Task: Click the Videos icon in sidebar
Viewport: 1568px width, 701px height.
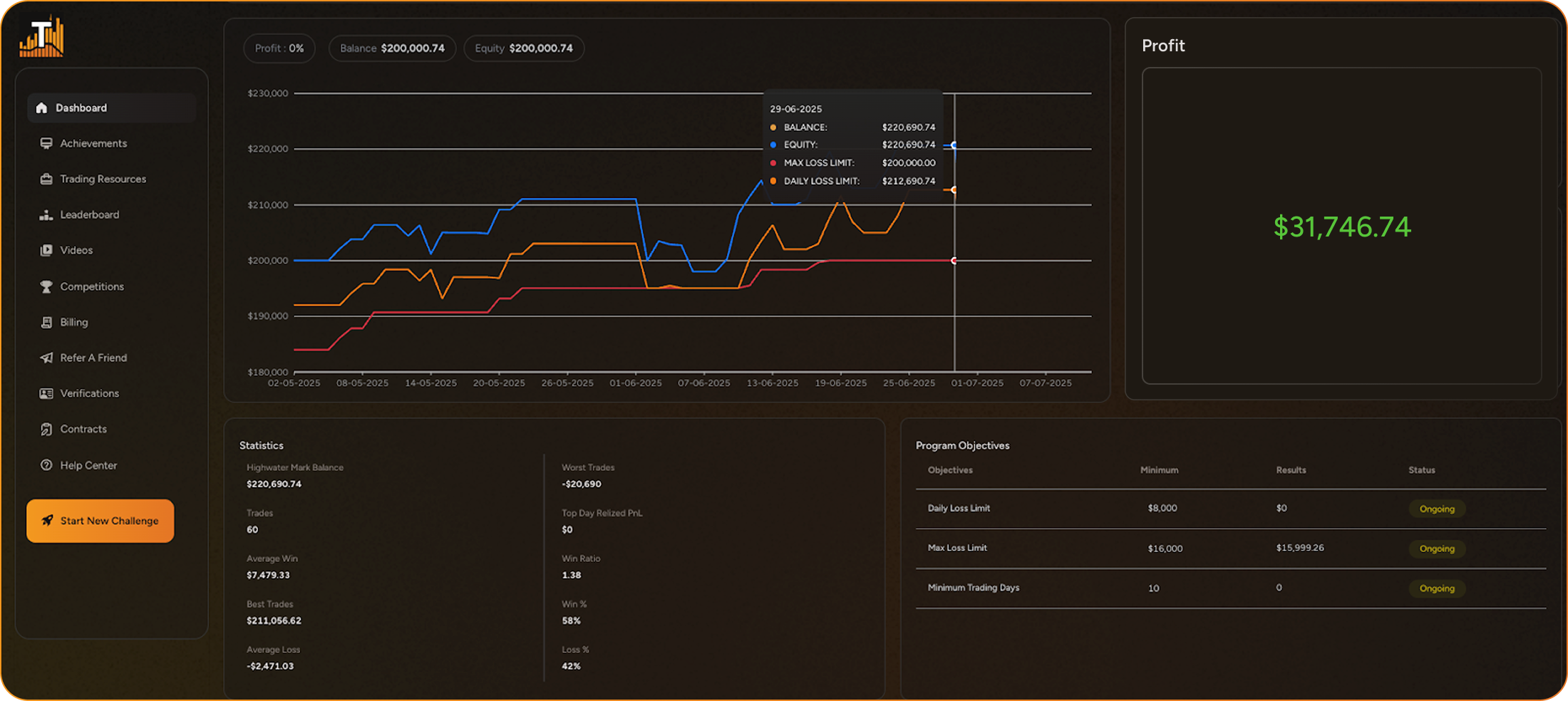Action: pyautogui.click(x=46, y=250)
